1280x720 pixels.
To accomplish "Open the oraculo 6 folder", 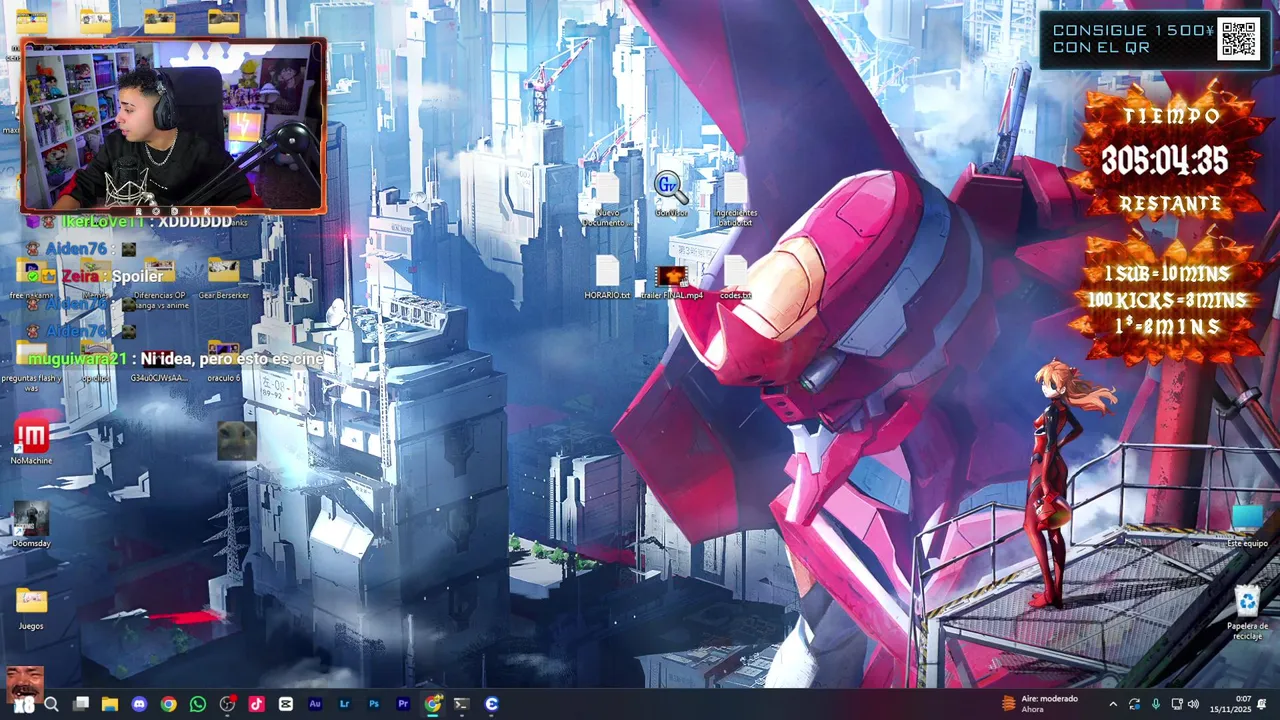I will click(x=223, y=362).
